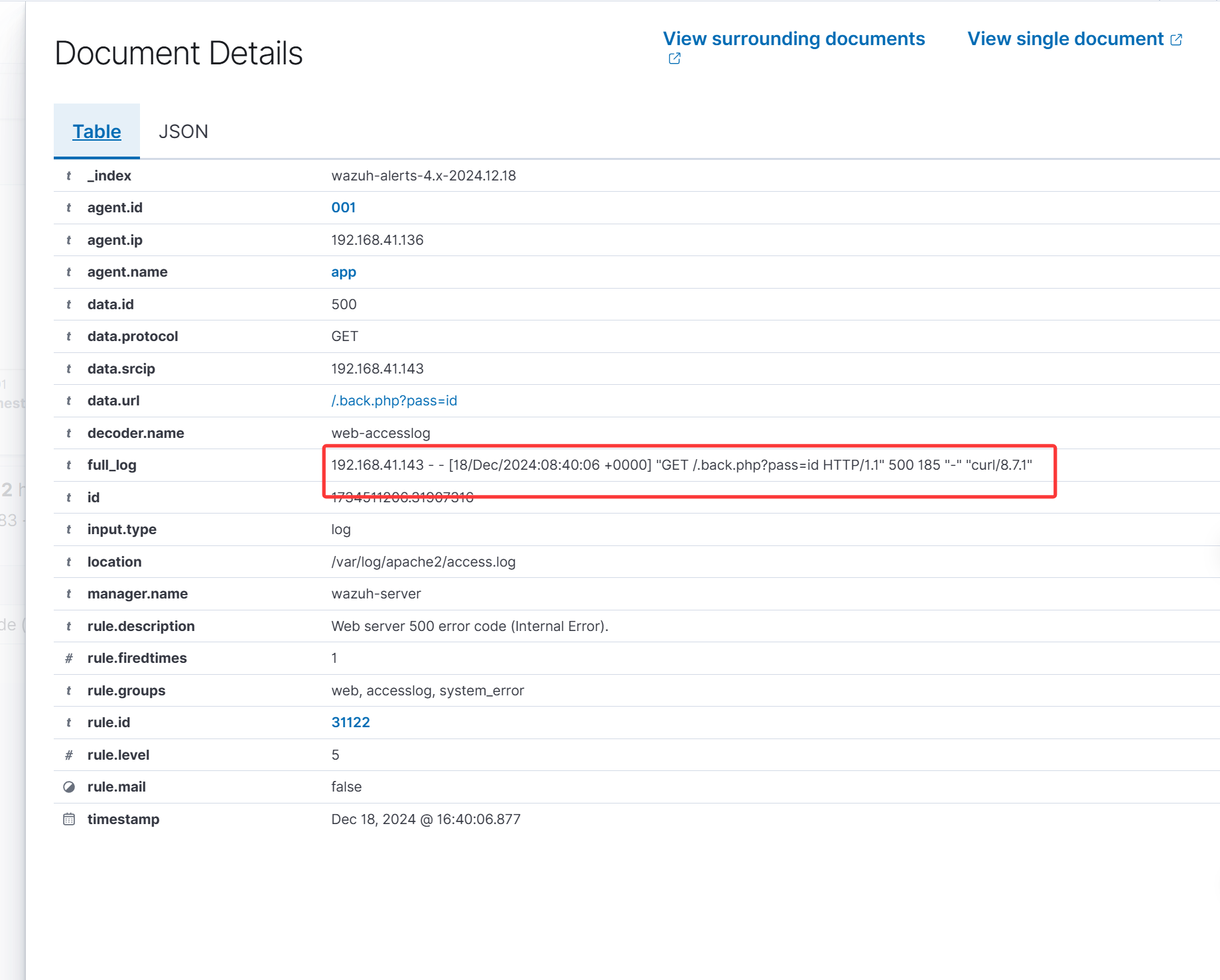
Task: Click the rule.level value 5
Action: click(335, 755)
